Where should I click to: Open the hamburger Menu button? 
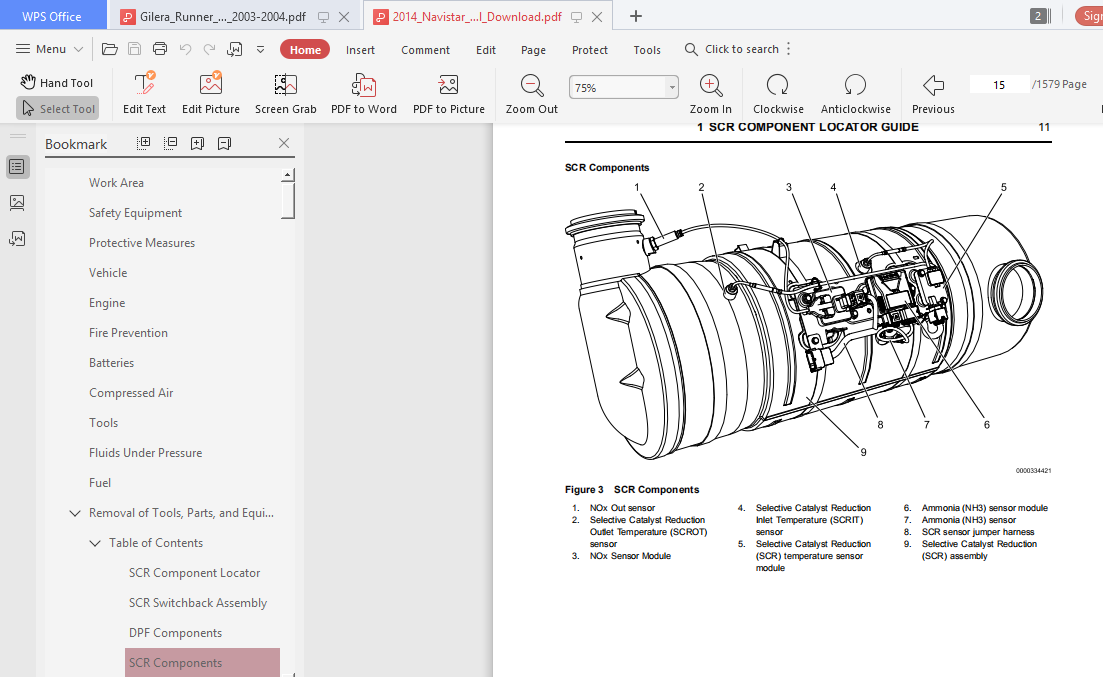click(41, 49)
